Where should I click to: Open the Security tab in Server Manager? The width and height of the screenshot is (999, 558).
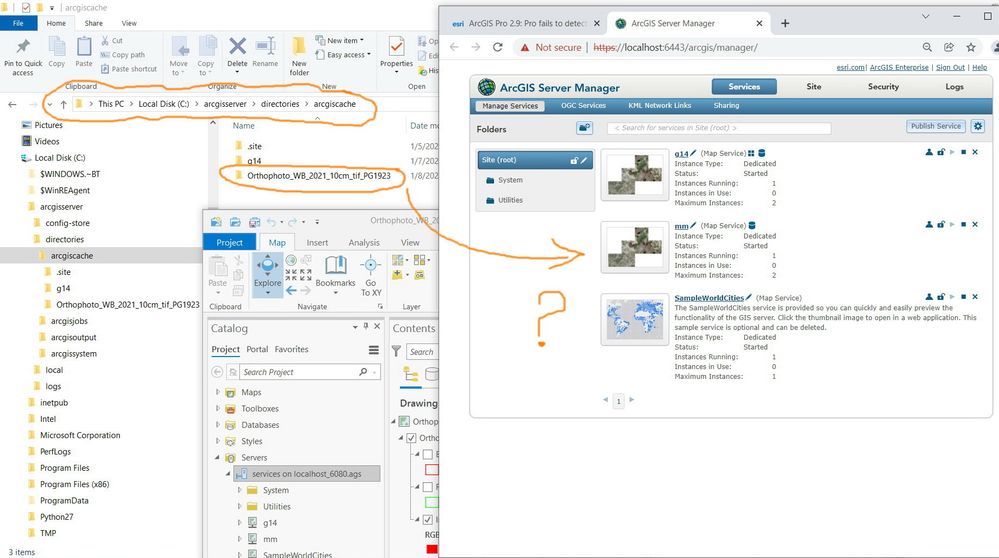(883, 87)
